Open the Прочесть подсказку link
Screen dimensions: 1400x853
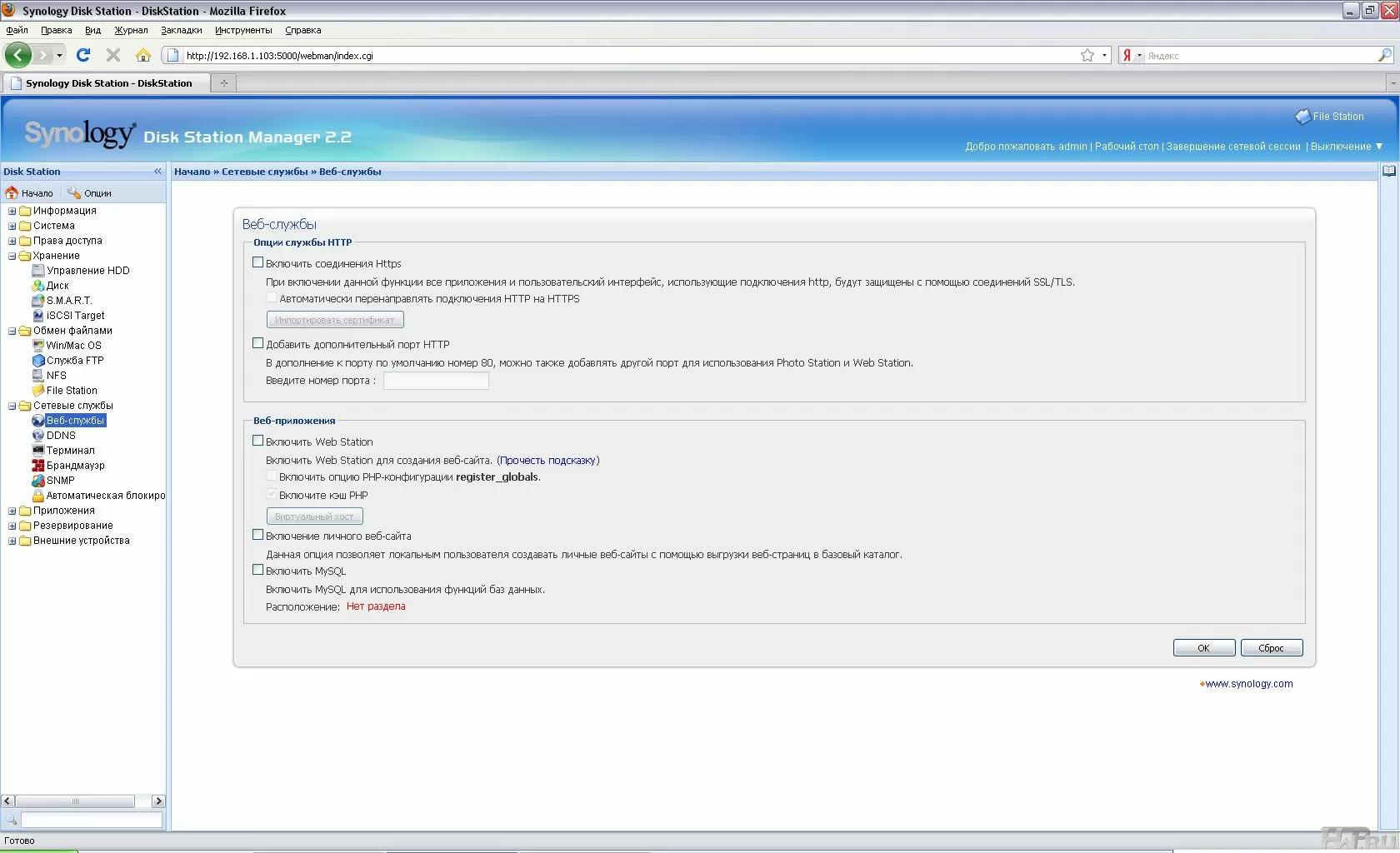click(x=547, y=461)
